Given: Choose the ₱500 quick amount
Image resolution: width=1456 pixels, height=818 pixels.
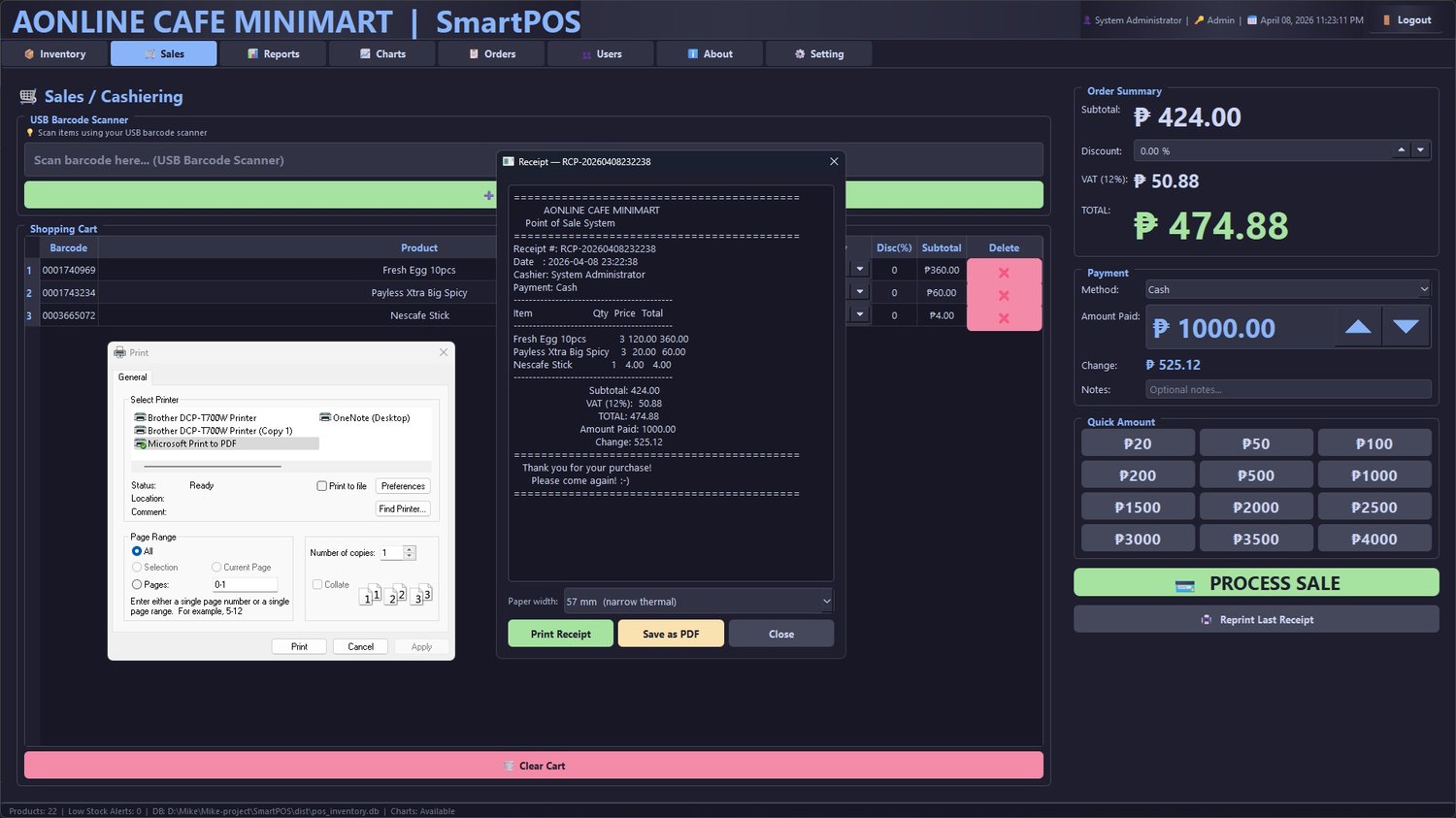Looking at the screenshot, I should pos(1256,475).
